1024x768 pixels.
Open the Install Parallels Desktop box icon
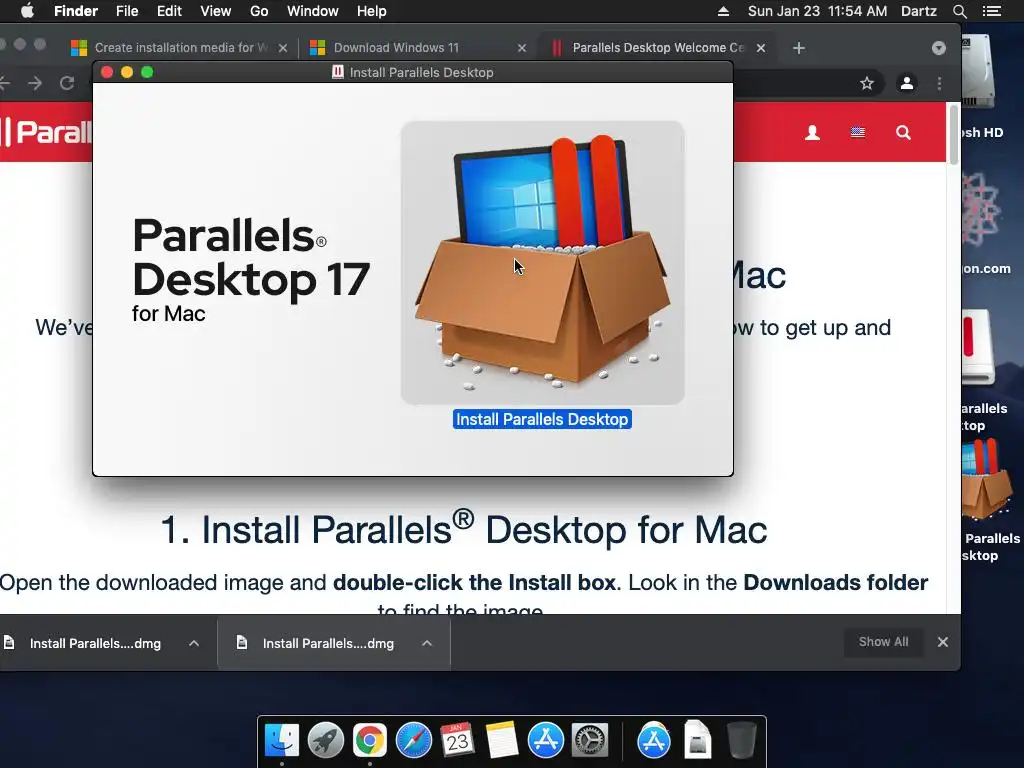coord(543,263)
